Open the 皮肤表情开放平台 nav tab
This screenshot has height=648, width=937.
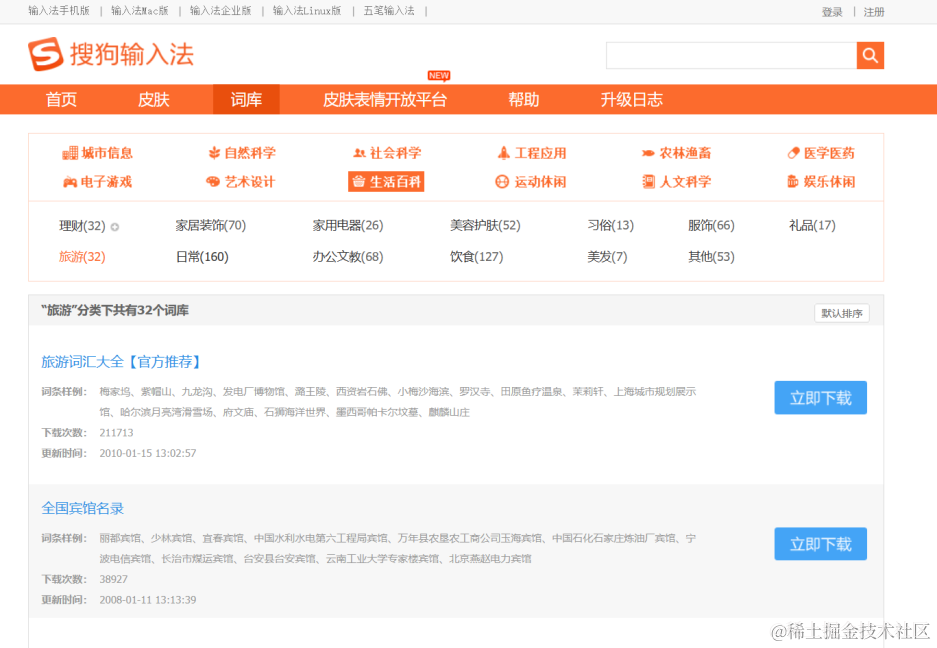coord(385,99)
